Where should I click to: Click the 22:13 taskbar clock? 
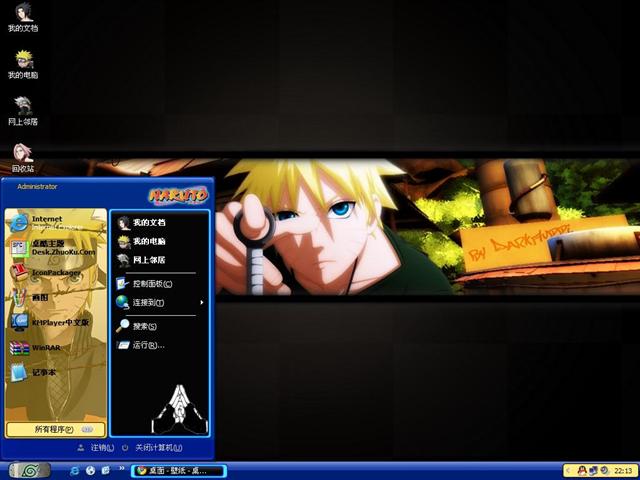[623, 471]
